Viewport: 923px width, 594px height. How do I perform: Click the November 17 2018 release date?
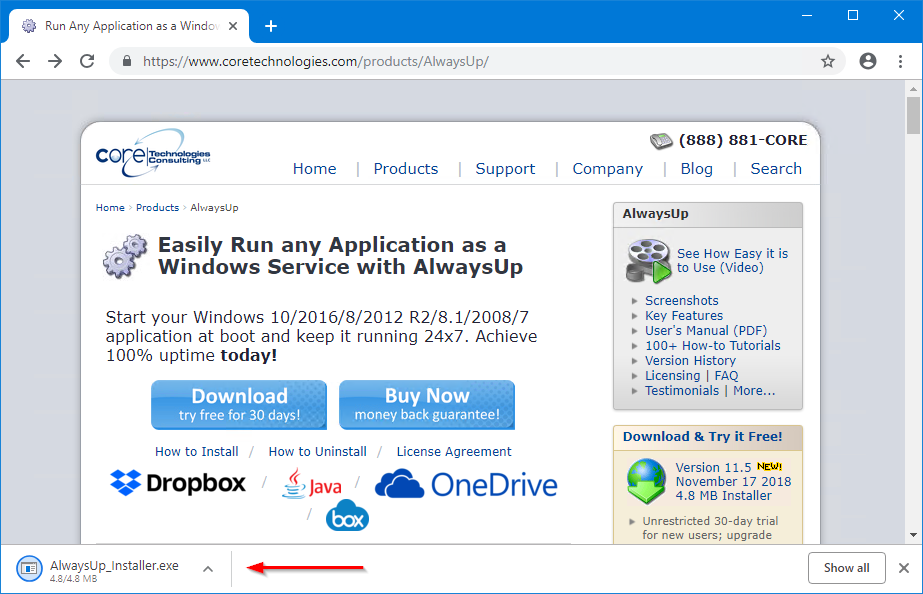733,482
